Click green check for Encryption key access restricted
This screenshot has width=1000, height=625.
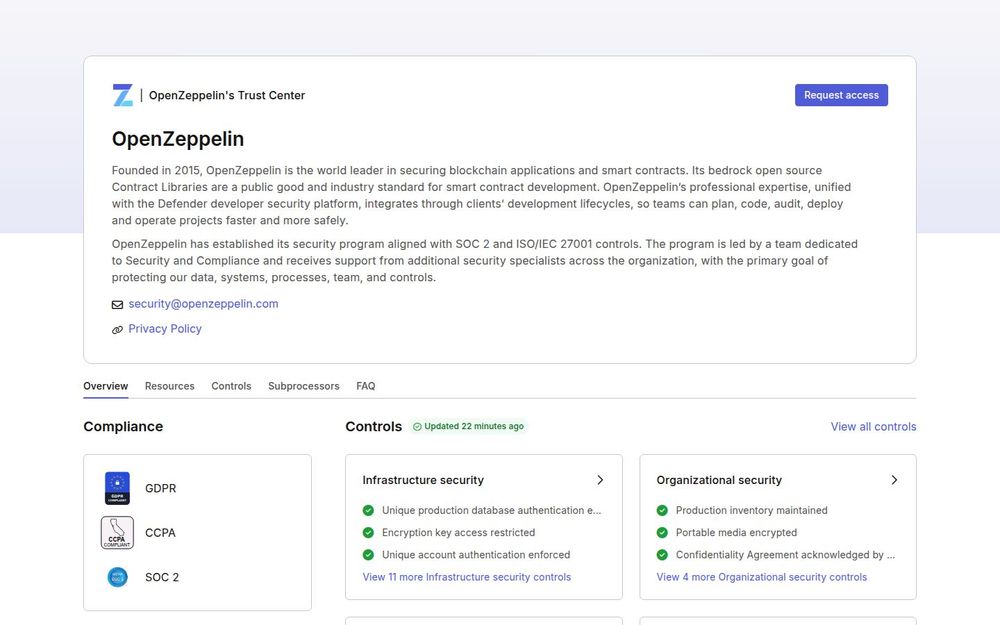(368, 533)
